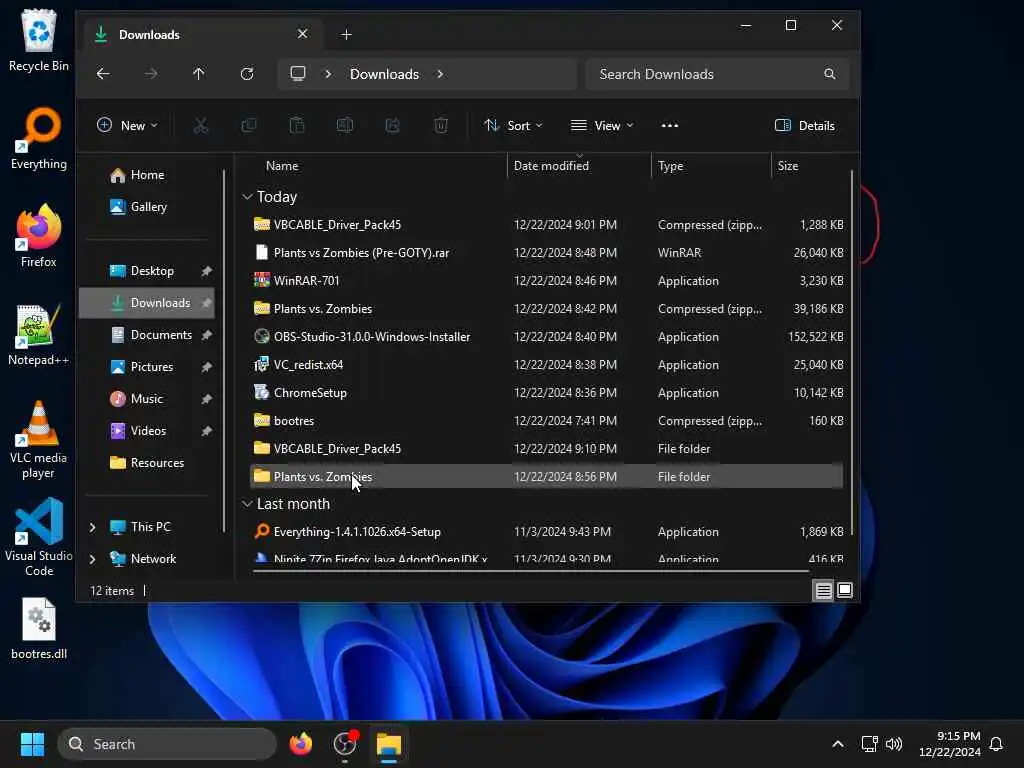Collapse the Last month group

click(x=248, y=504)
